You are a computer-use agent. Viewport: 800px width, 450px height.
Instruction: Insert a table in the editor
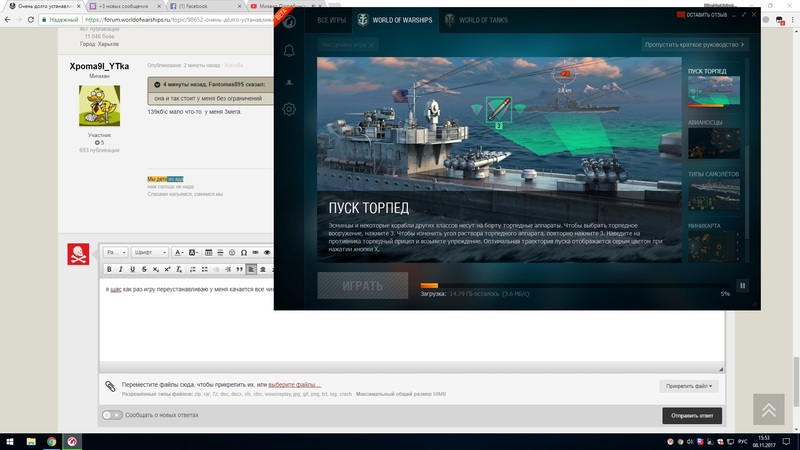tap(209, 253)
